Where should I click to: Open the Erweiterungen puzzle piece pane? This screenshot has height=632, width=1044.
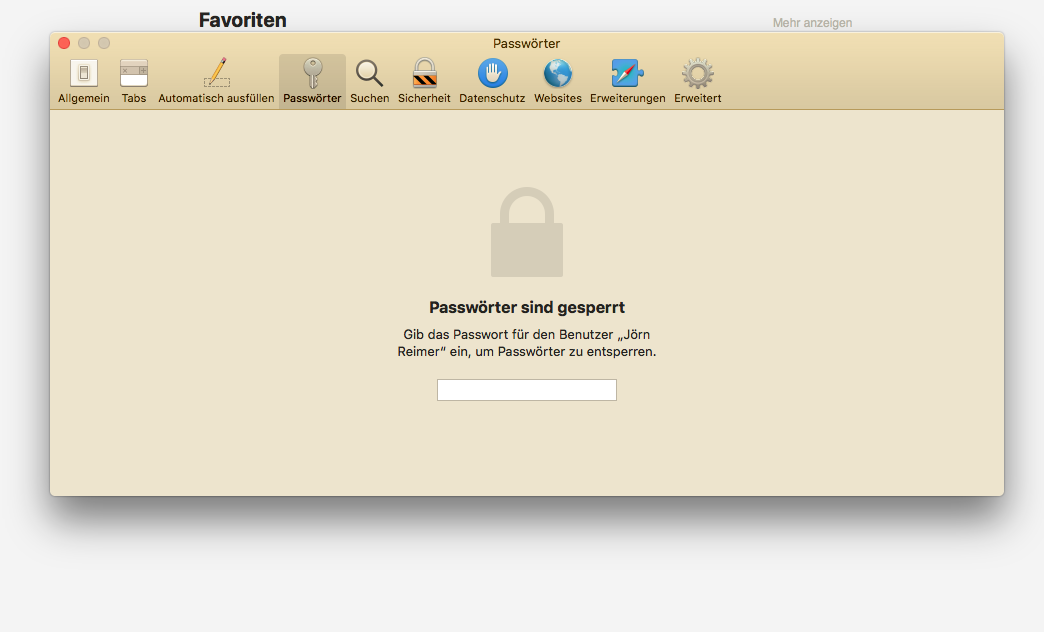pyautogui.click(x=627, y=81)
